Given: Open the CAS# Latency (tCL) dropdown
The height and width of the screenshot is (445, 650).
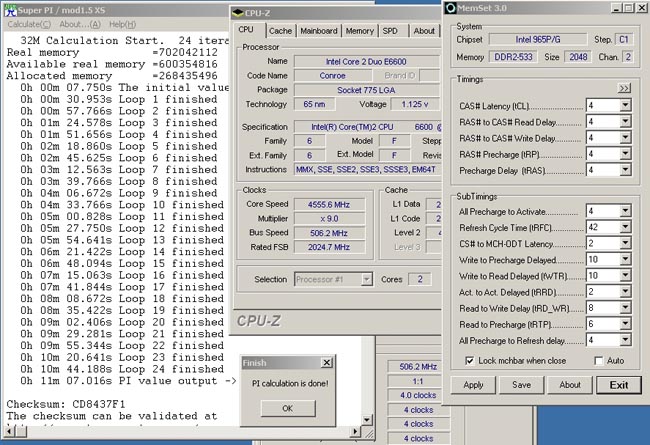Looking at the screenshot, I should click(625, 105).
